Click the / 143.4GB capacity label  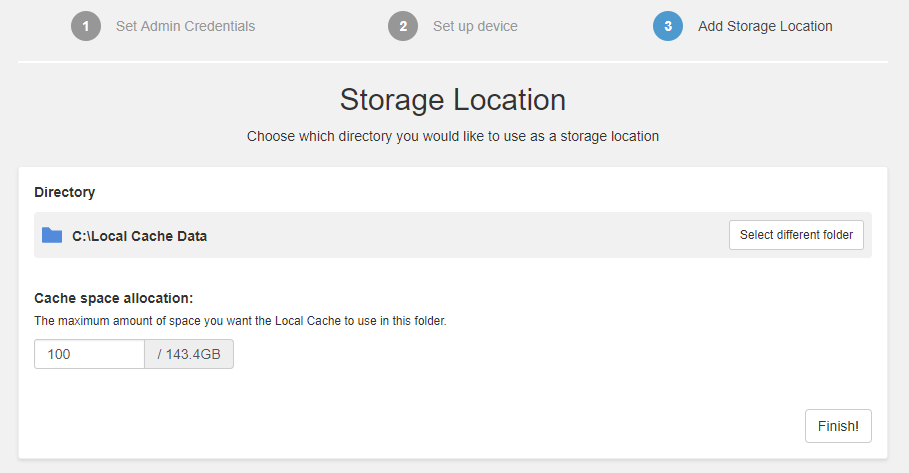[x=189, y=354]
